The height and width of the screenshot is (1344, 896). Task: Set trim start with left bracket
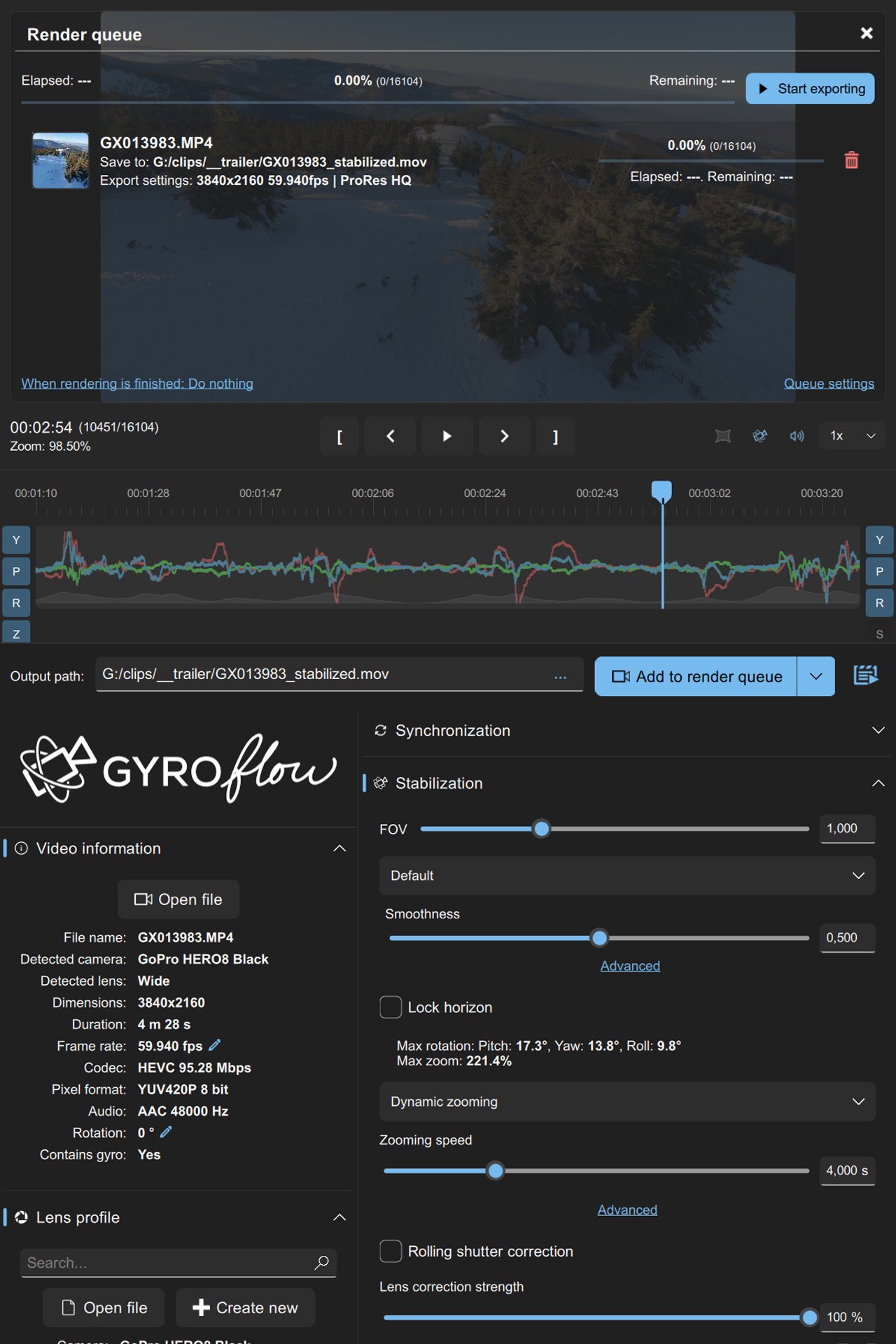pyautogui.click(x=339, y=436)
